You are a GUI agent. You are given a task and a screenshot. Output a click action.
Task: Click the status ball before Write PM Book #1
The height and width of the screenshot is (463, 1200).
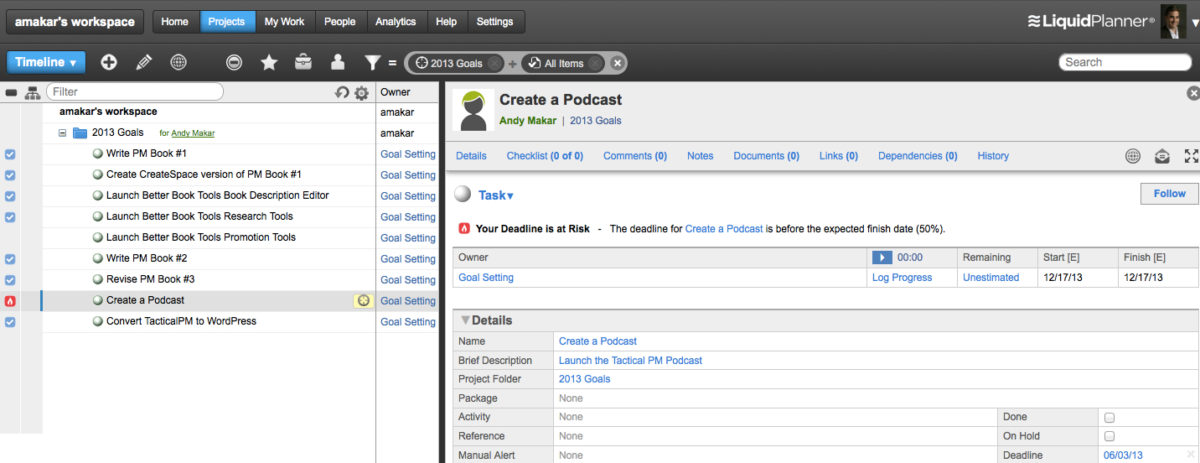(x=98, y=153)
